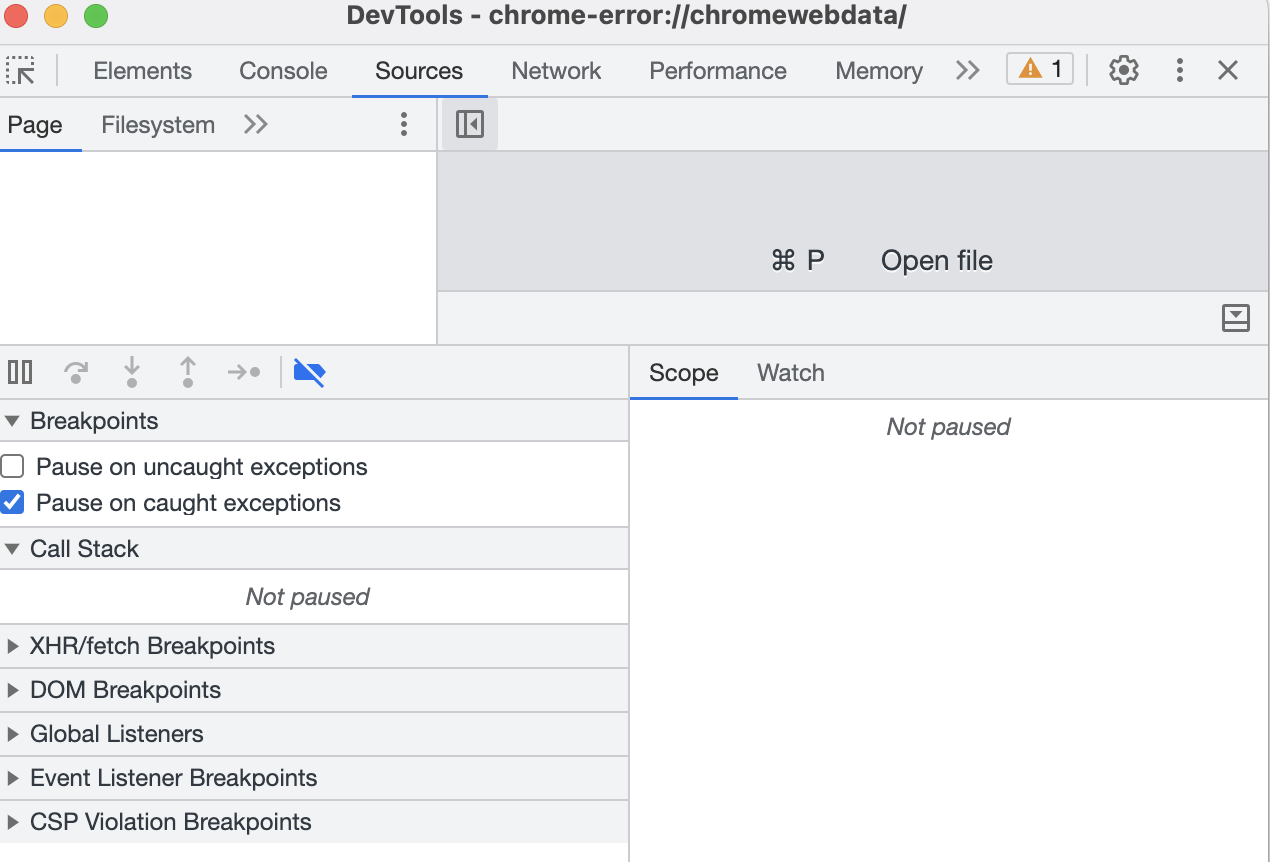Show more navigator tabs chevron
1270x862 pixels.
tap(256, 124)
